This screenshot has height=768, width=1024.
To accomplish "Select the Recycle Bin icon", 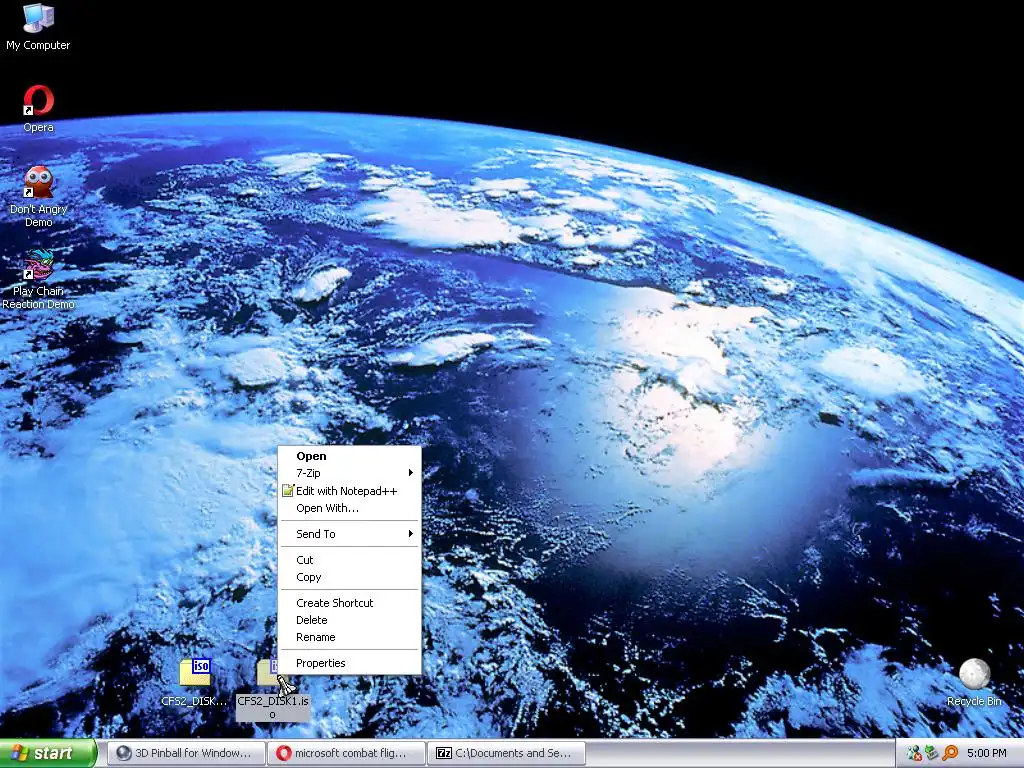I will [x=974, y=673].
